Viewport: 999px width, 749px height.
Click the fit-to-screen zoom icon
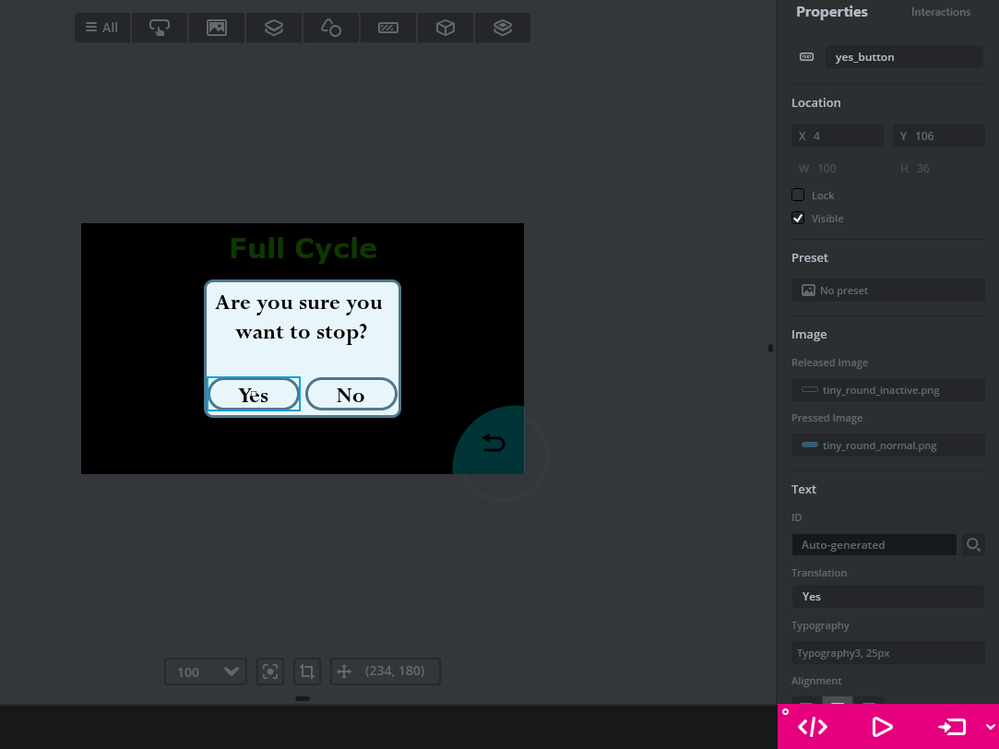270,671
